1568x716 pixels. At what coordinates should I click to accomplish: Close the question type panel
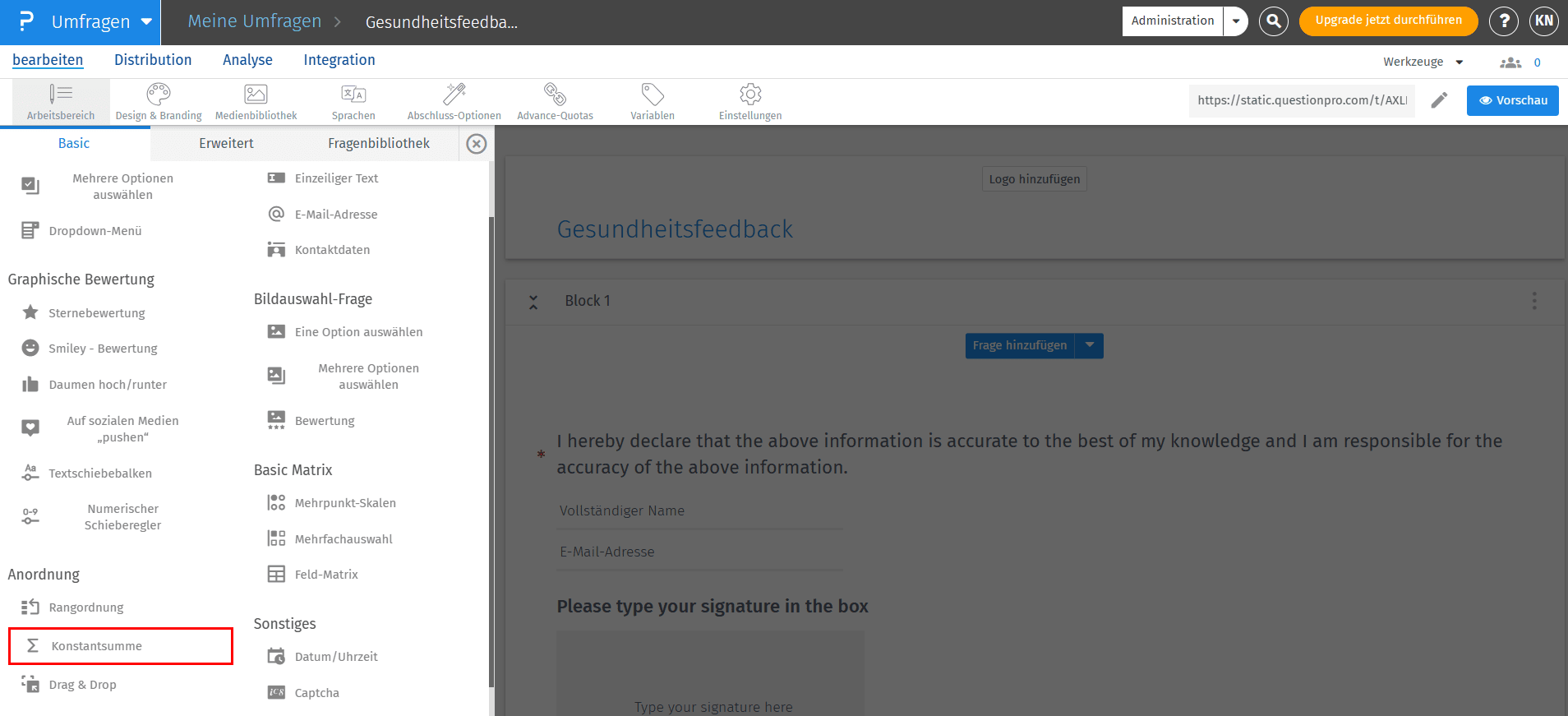[x=477, y=144]
